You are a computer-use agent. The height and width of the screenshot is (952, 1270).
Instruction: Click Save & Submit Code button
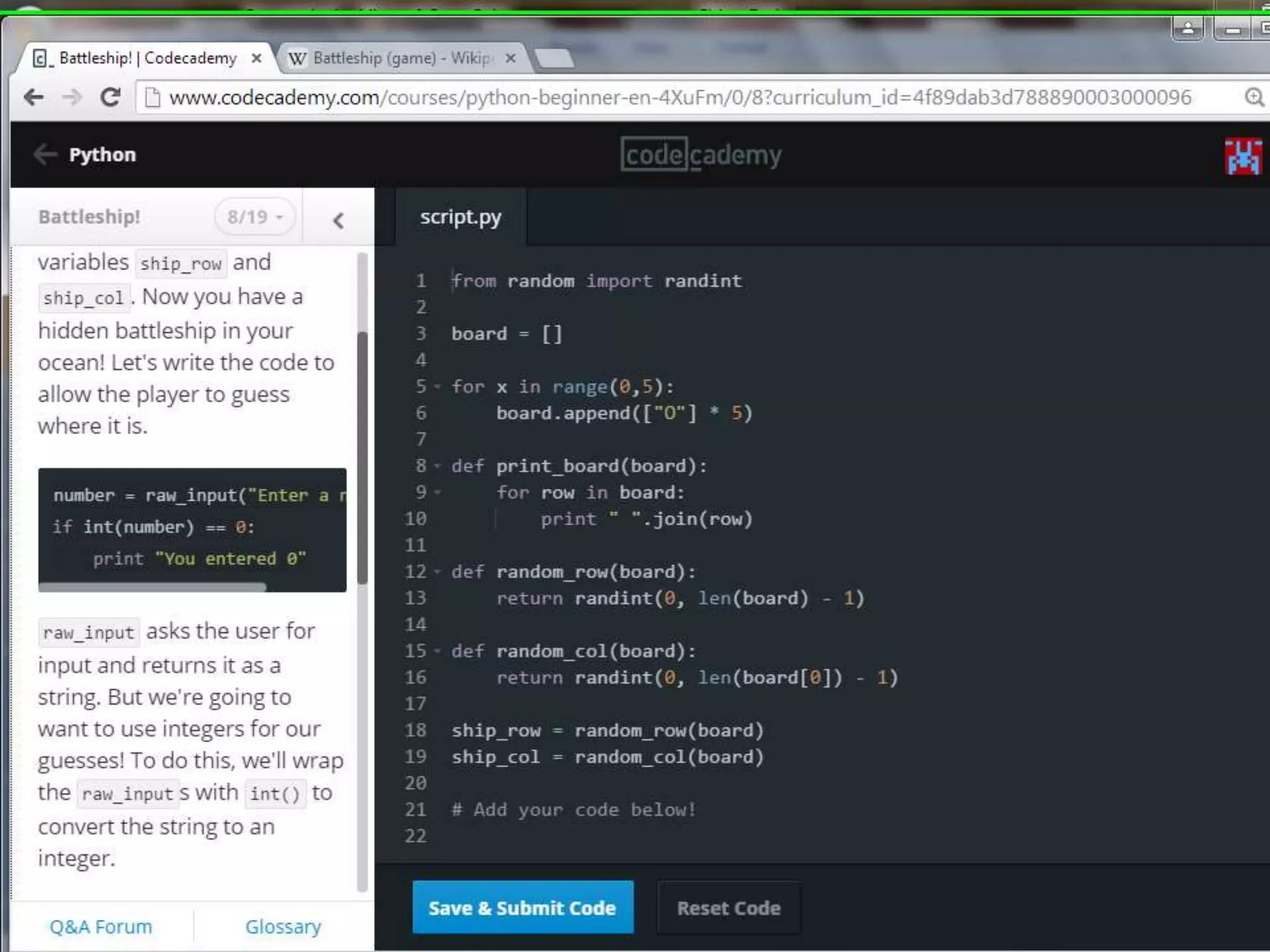522,907
